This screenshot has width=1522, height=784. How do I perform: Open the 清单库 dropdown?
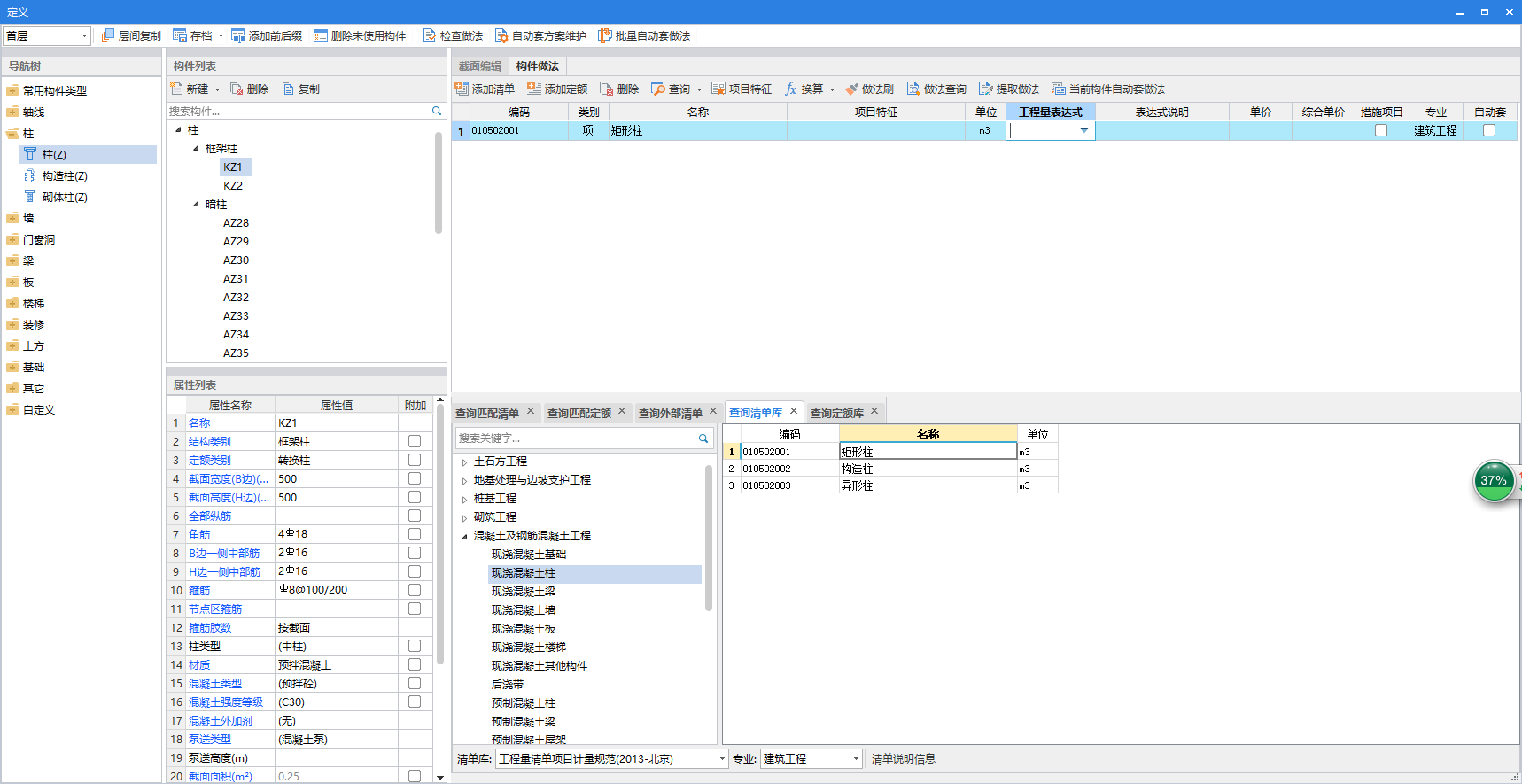click(722, 759)
